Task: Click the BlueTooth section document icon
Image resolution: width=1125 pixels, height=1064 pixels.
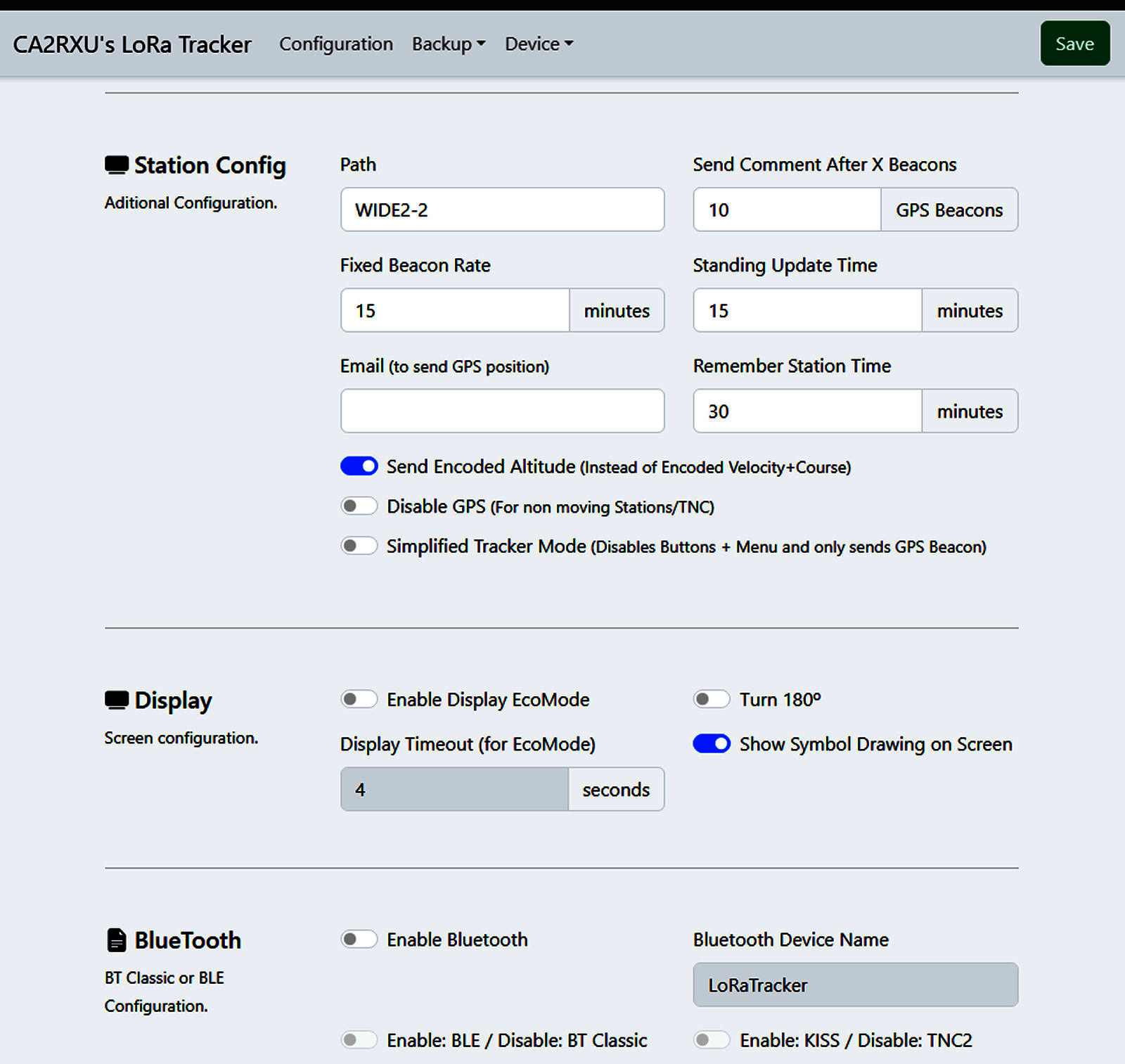Action: click(116, 940)
